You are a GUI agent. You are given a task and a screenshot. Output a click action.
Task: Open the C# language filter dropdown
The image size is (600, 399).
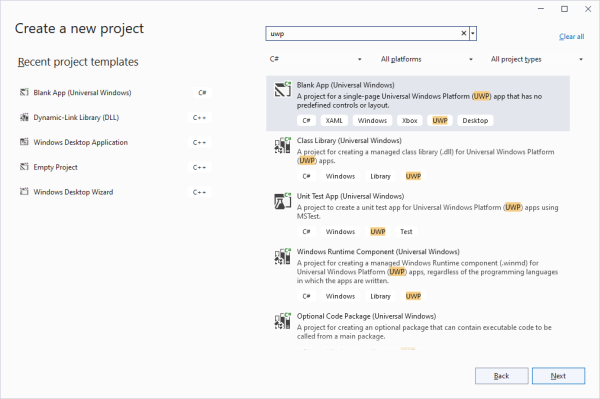point(316,59)
